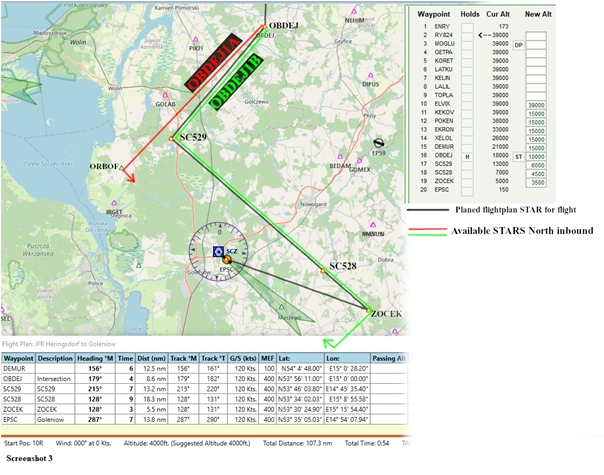Select the OBDEJ row in flight plan table
The height and width of the screenshot is (475, 604).
click(204, 379)
